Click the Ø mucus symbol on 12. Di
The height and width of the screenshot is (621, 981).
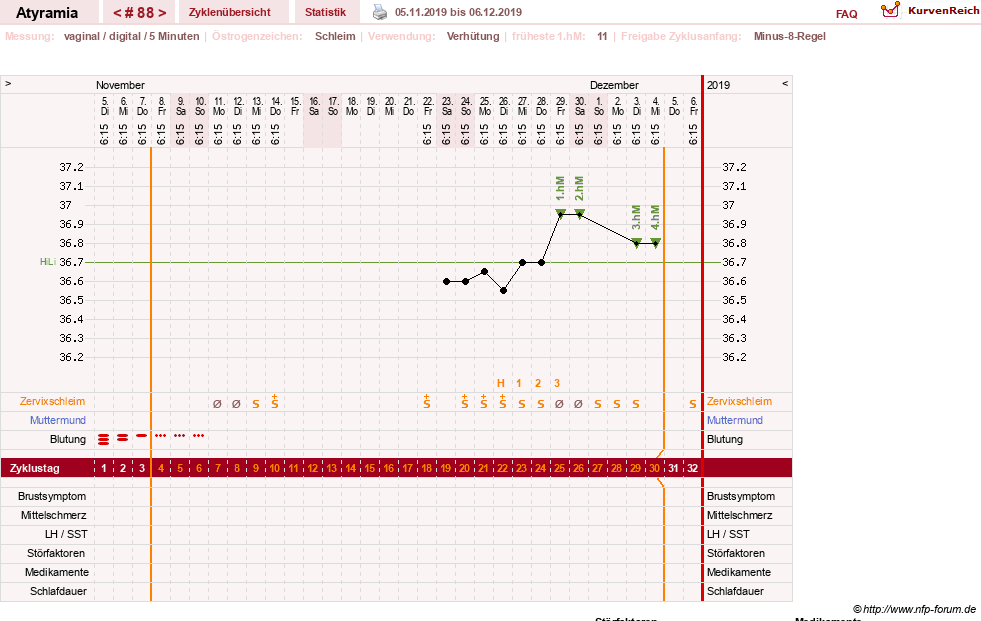[236, 404]
